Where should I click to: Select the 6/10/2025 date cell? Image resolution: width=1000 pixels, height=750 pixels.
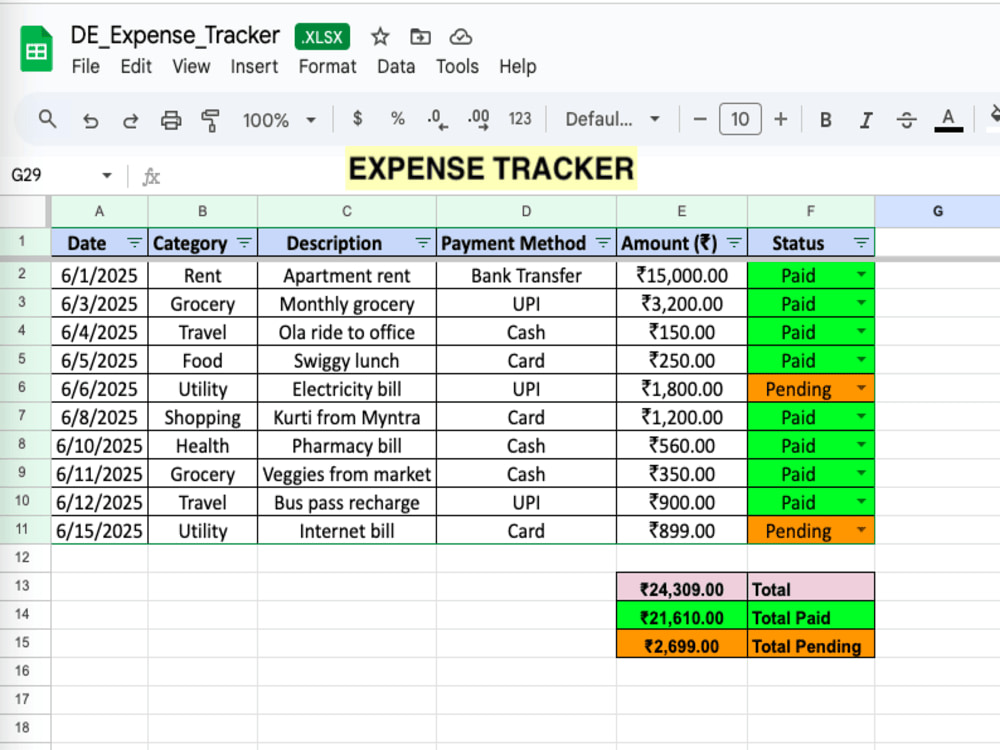click(99, 446)
